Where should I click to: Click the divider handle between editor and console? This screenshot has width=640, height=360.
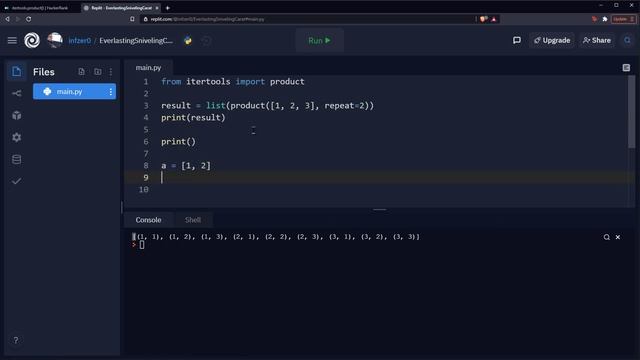(380, 209)
